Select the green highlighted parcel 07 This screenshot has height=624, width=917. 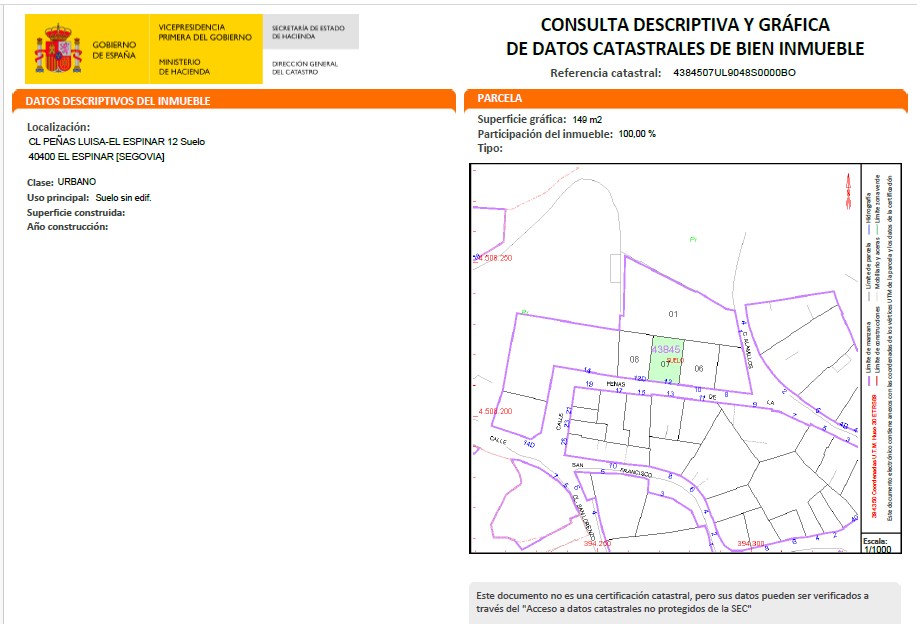pyautogui.click(x=667, y=360)
